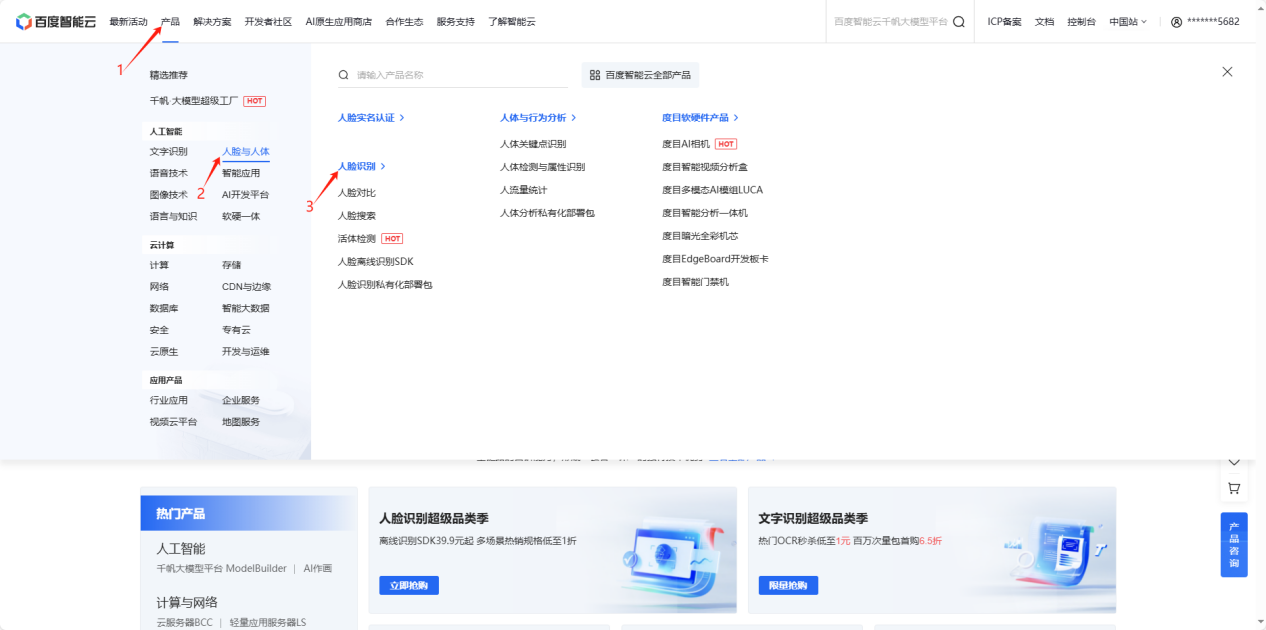The image size is (1266, 630).
Task: Open 人脸对比 product link
Action: click(357, 192)
